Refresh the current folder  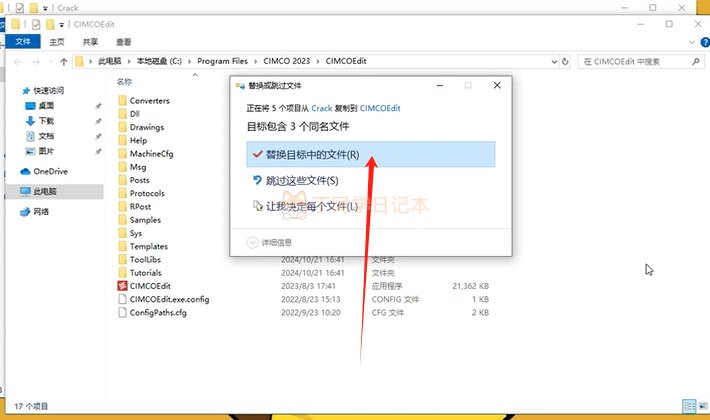point(565,62)
